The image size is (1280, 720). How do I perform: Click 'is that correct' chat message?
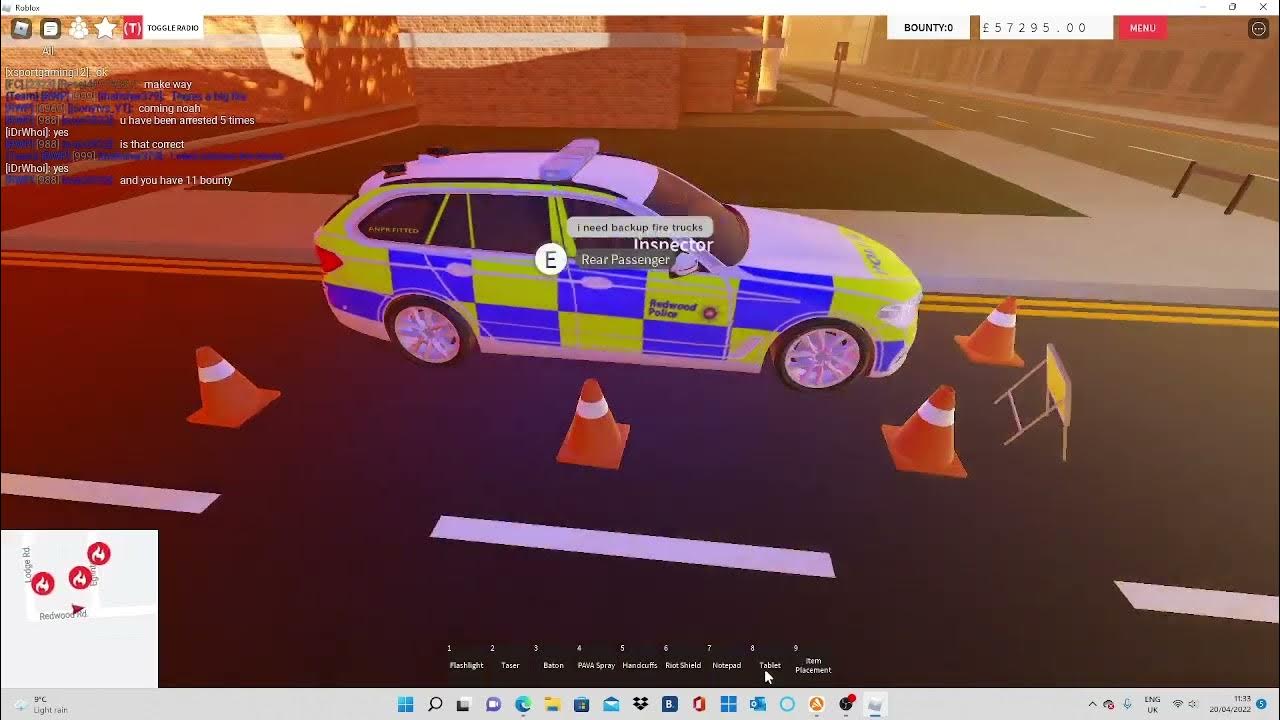coord(152,144)
